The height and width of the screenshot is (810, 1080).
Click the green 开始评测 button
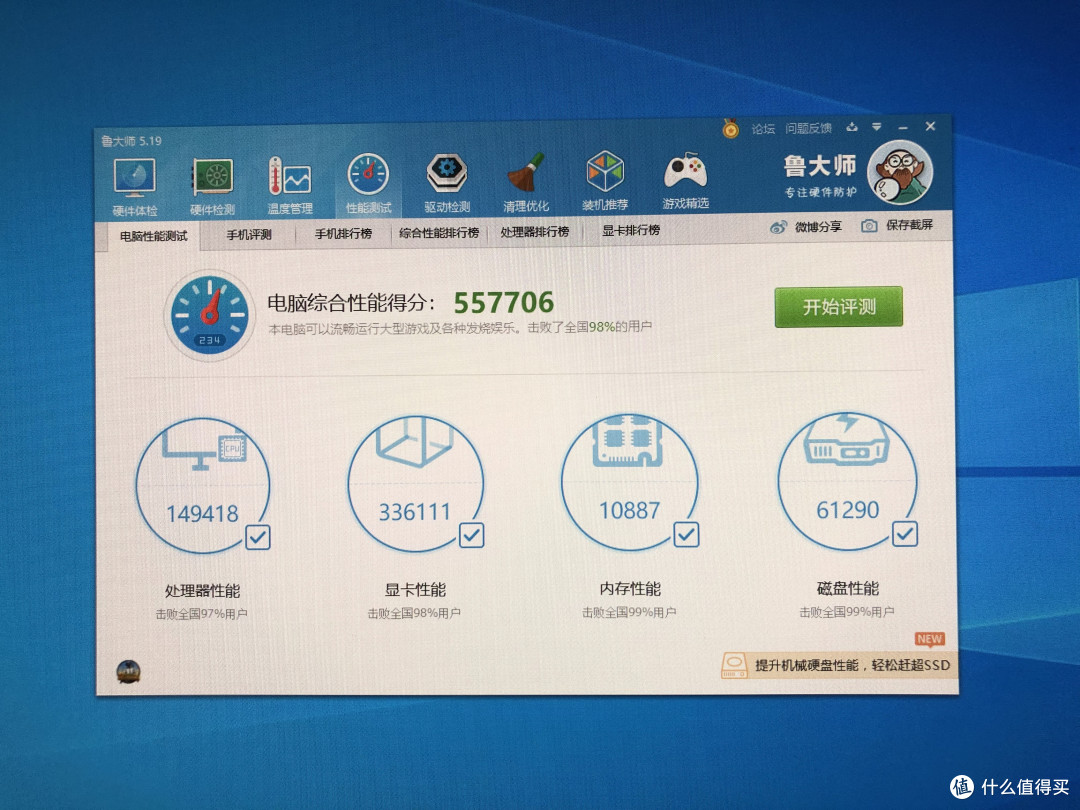(x=838, y=307)
